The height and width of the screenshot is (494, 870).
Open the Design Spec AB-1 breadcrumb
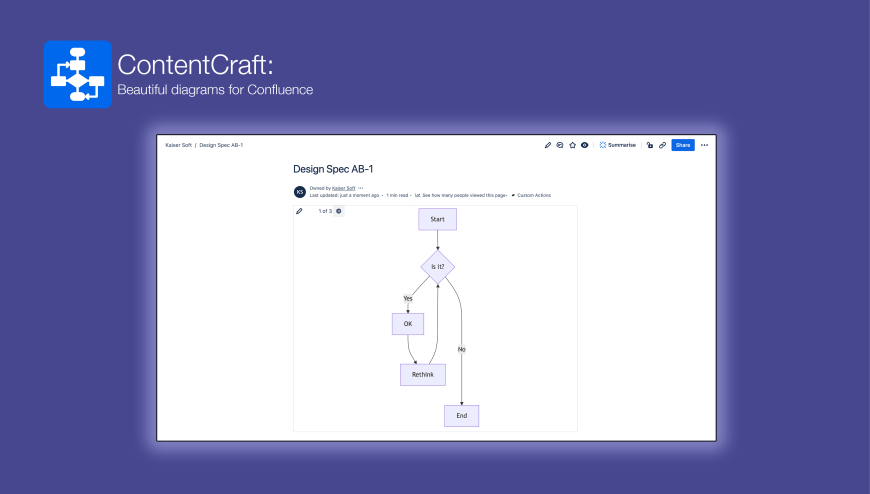point(221,145)
